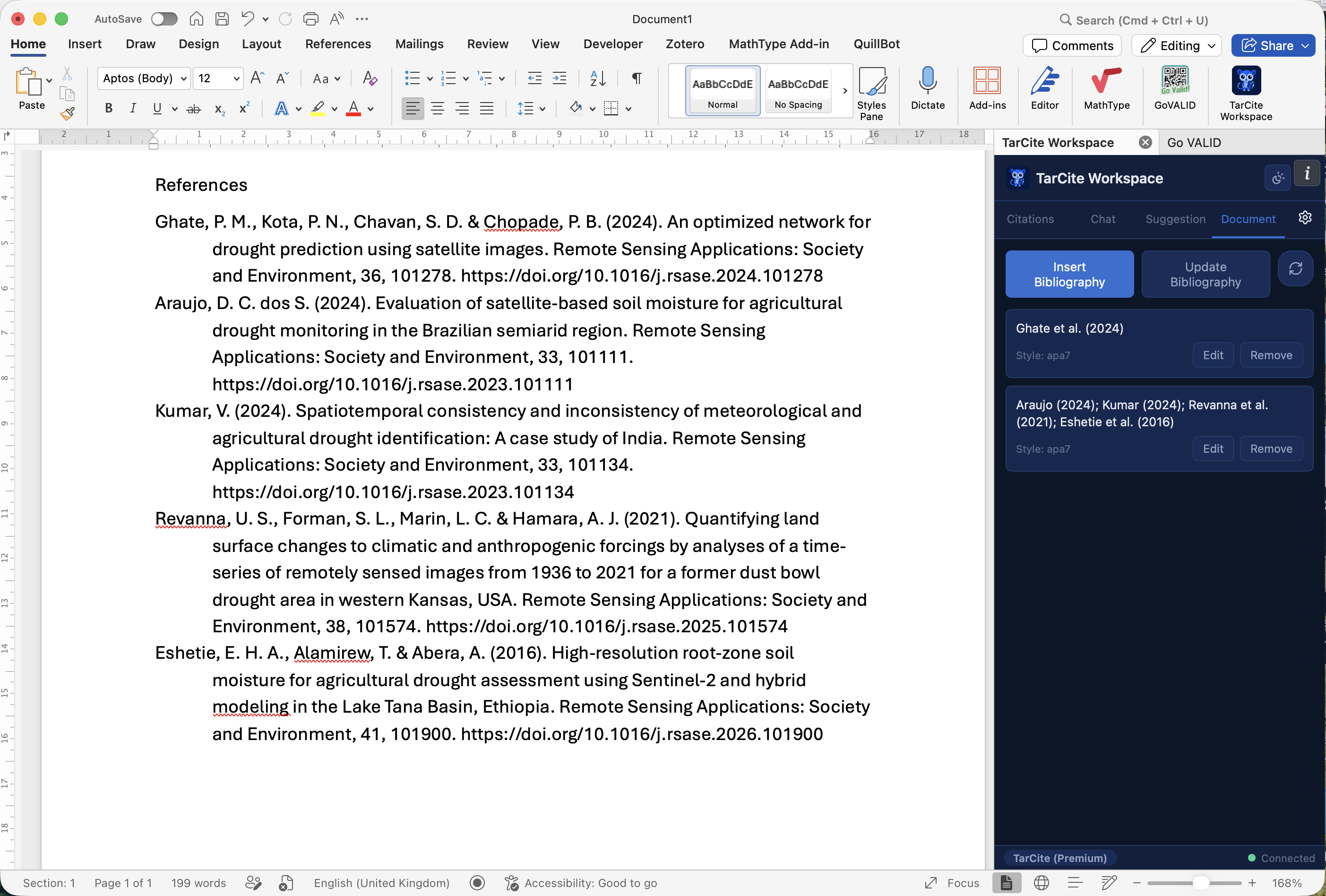Apply strikethrough formatting
This screenshot has width=1326, height=896.
pyautogui.click(x=194, y=108)
